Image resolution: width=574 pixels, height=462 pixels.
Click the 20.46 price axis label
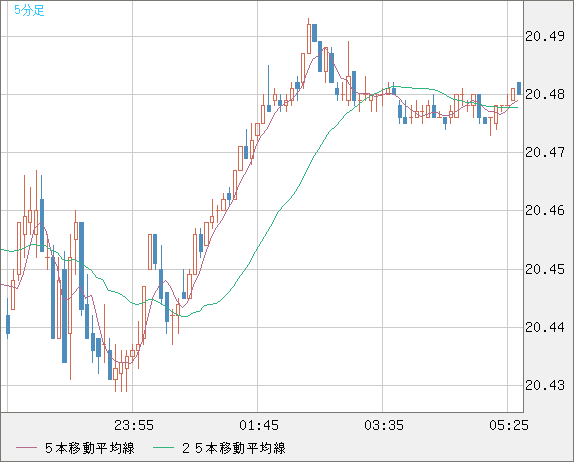545,210
